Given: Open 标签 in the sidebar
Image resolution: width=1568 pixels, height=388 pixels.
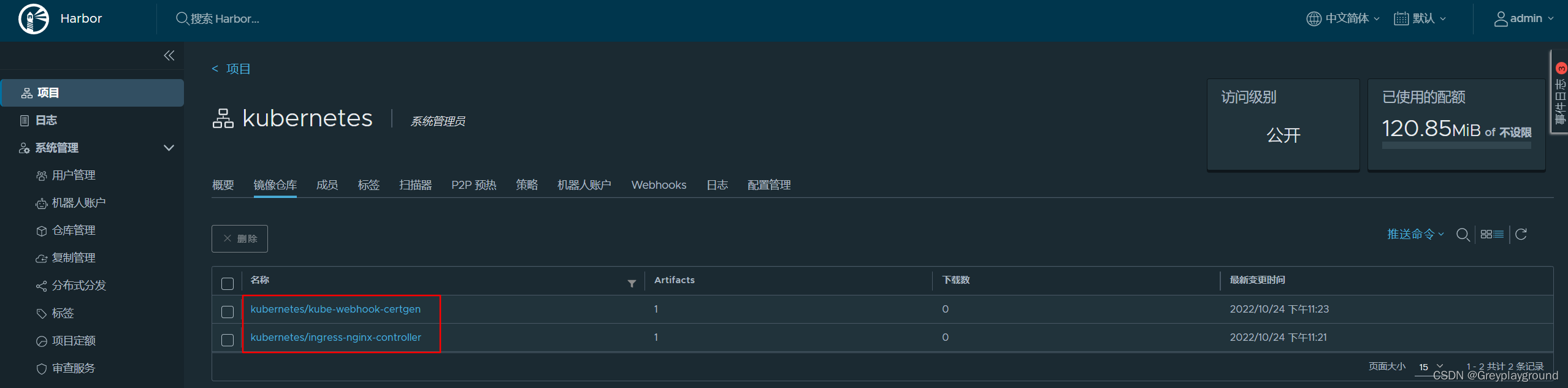Looking at the screenshot, I should pyautogui.click(x=63, y=313).
